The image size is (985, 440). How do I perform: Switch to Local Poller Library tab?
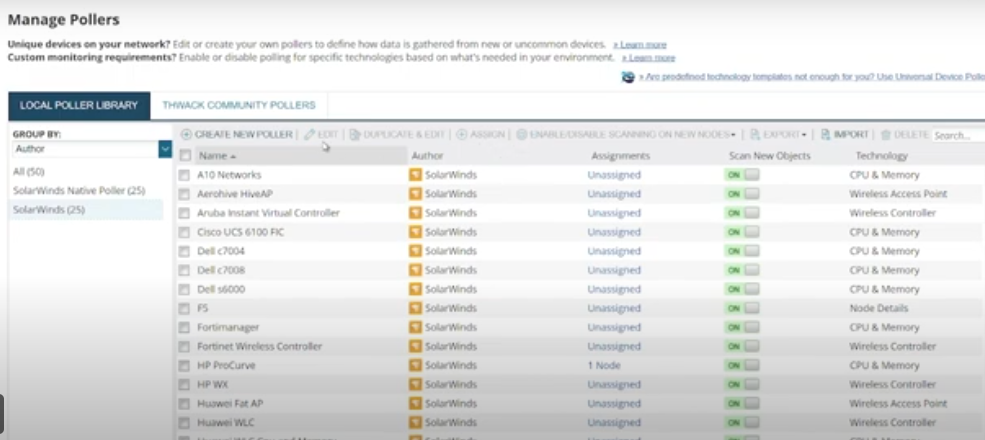[x=79, y=106]
